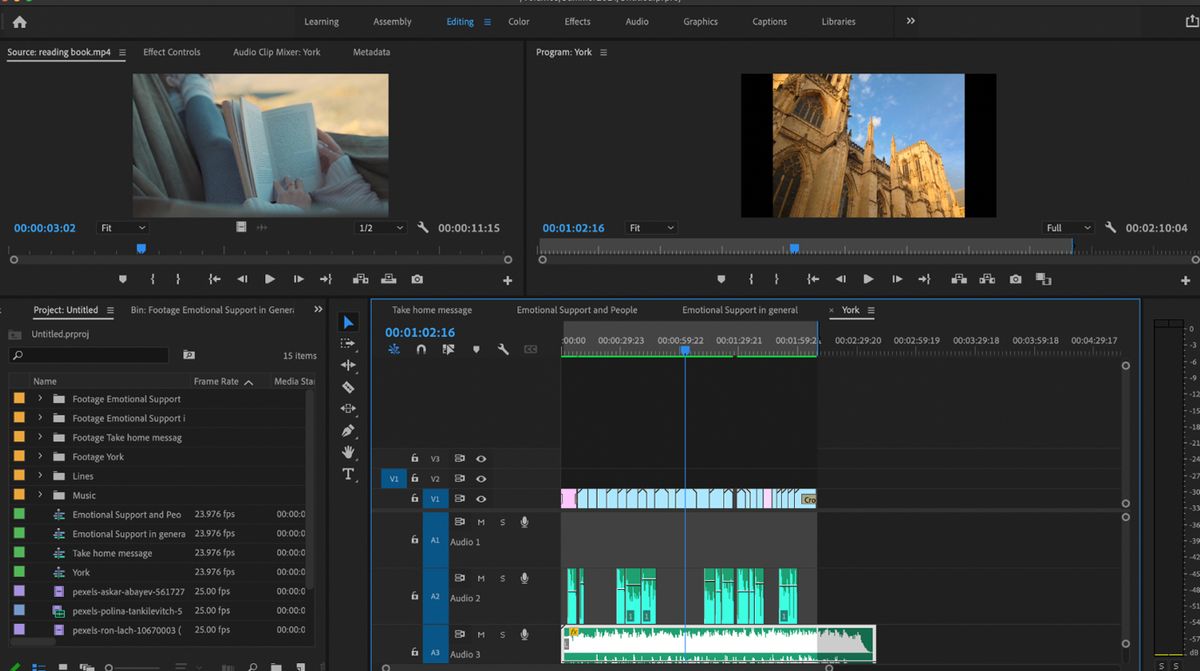
Task: Open timeline display settings wrench
Action: [503, 349]
